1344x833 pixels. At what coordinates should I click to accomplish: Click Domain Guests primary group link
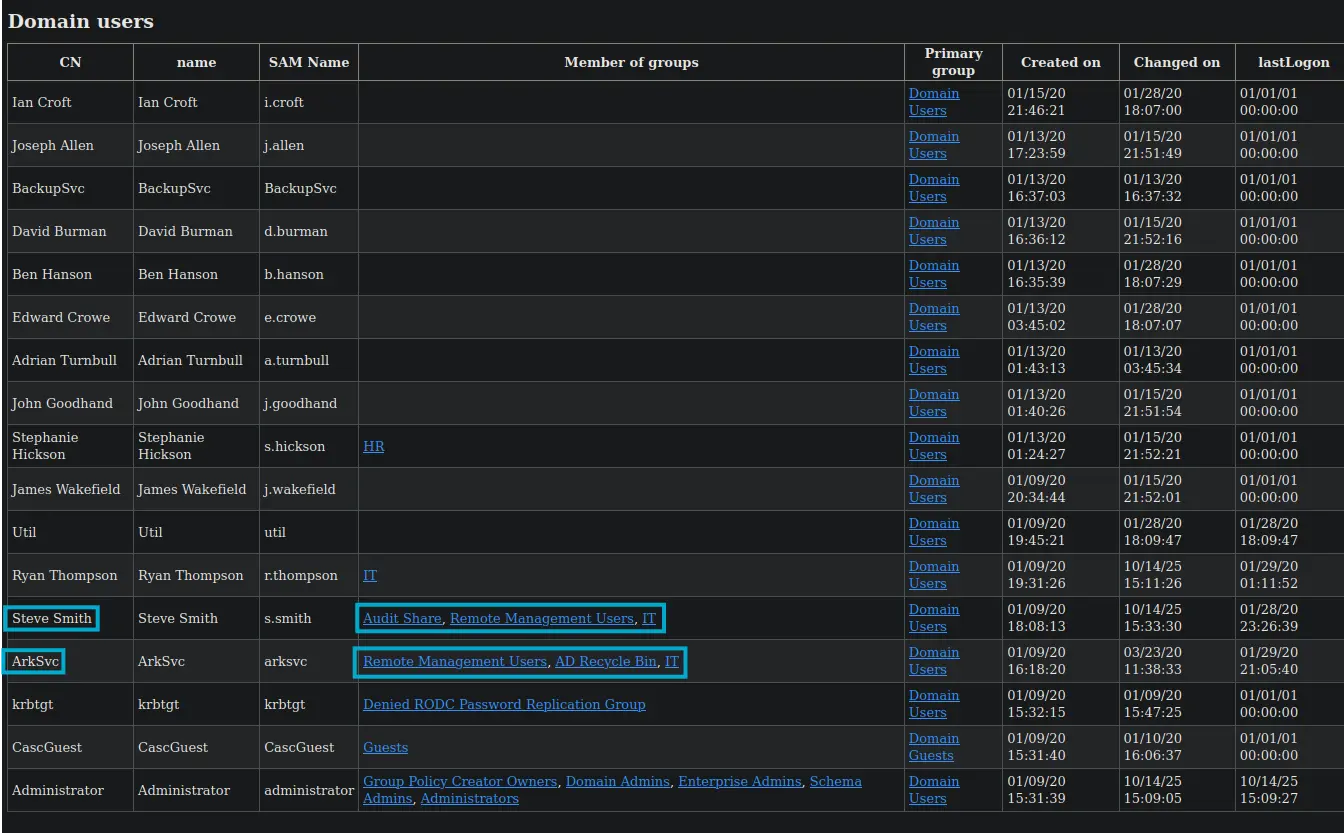(x=933, y=747)
